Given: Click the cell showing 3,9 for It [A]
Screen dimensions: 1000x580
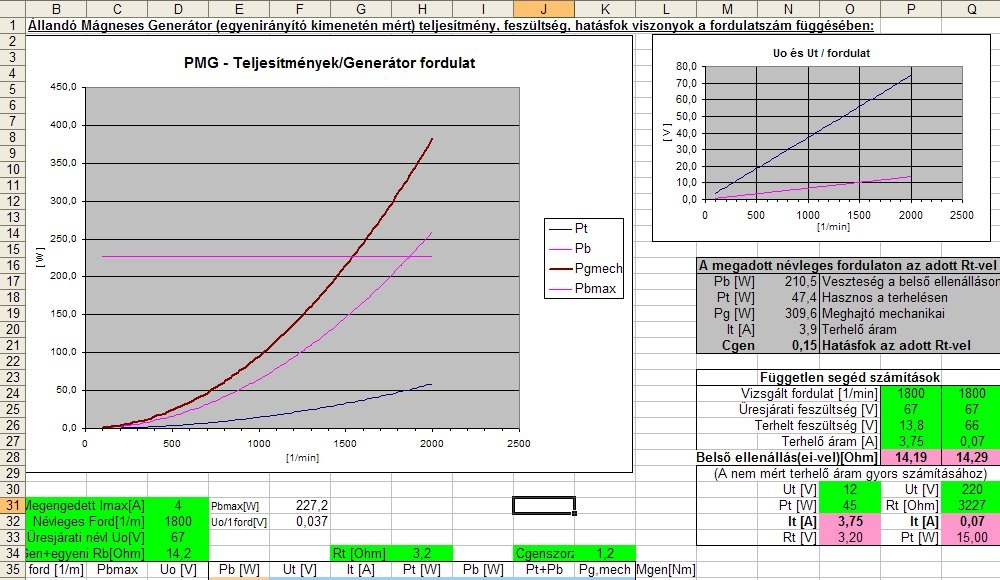Looking at the screenshot, I should point(788,329).
